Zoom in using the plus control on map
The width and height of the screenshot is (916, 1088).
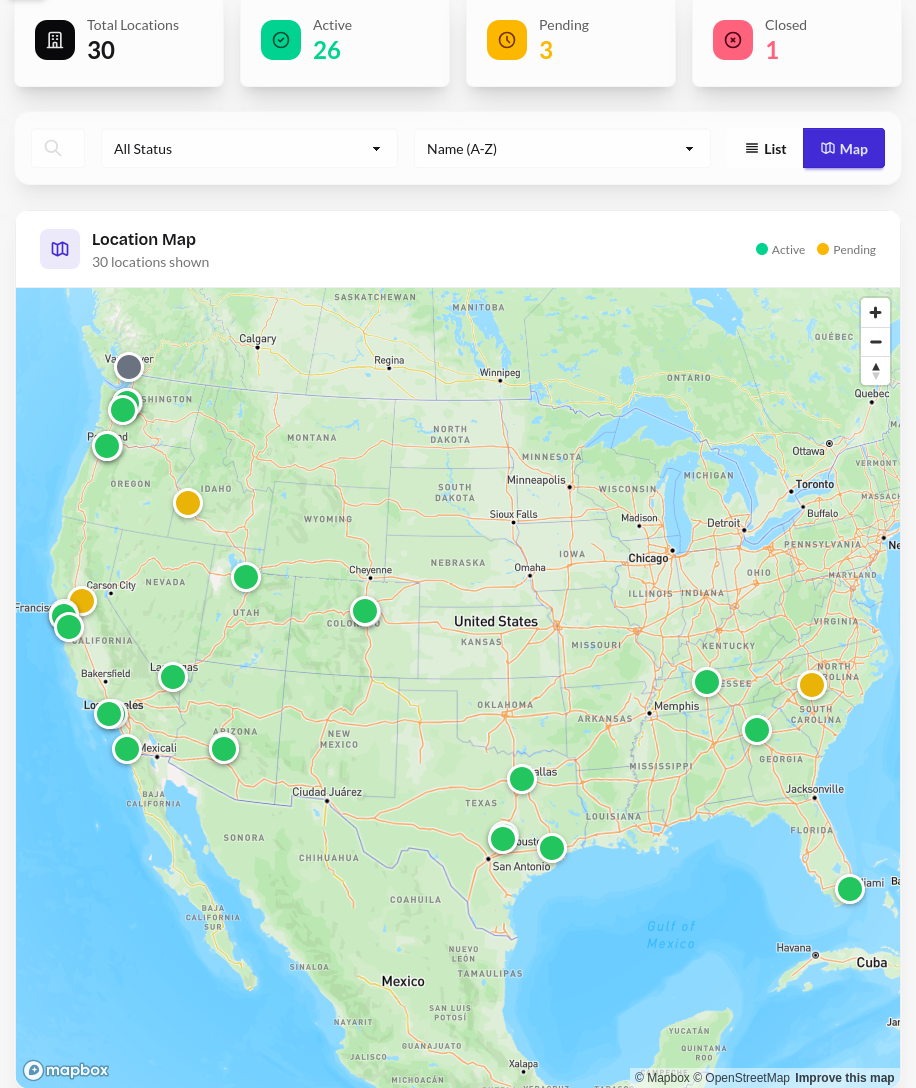click(875, 312)
